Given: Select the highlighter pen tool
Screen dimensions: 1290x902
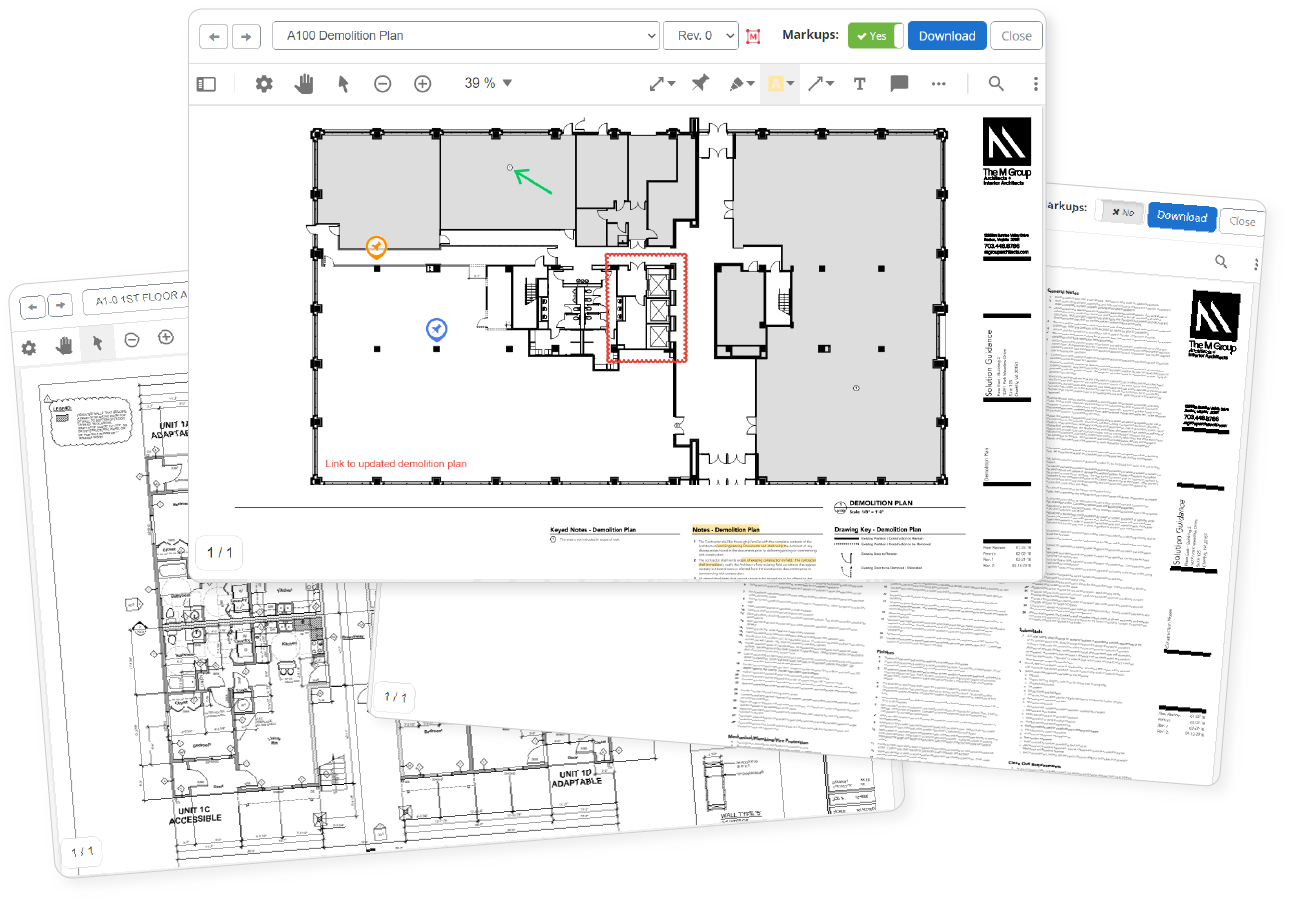Looking at the screenshot, I should tap(738, 84).
